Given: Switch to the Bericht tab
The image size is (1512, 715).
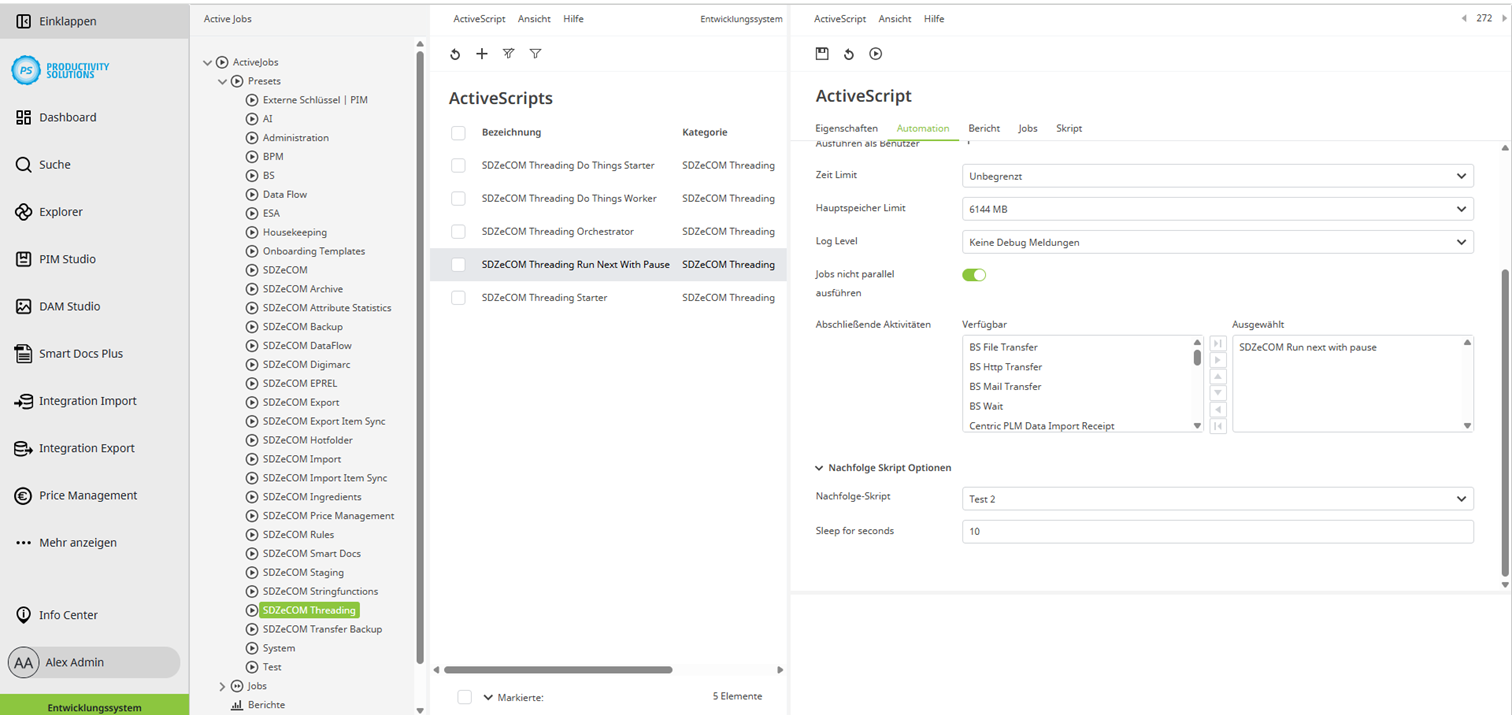Looking at the screenshot, I should coord(984,128).
